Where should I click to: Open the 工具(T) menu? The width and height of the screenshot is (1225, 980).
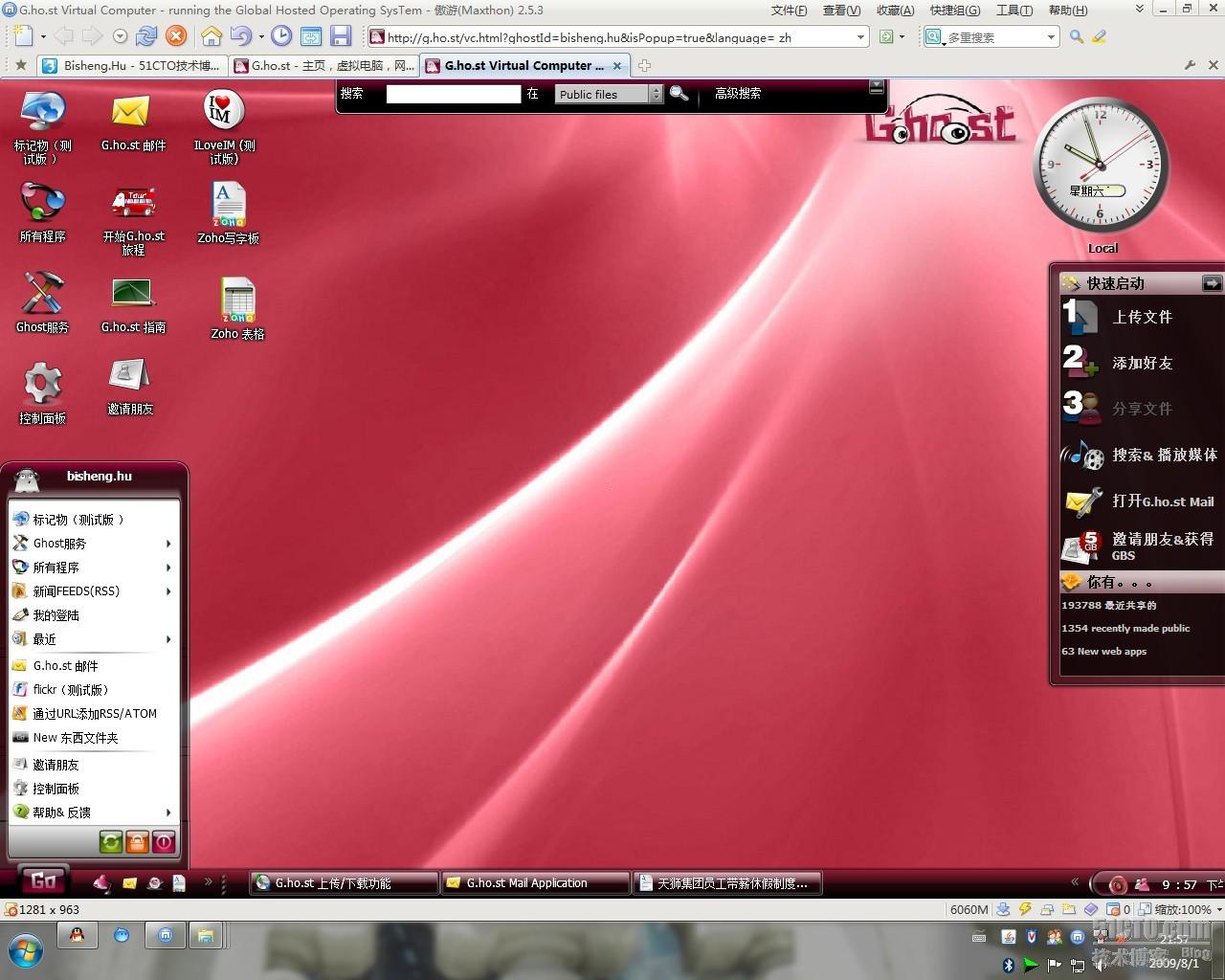point(1014,11)
